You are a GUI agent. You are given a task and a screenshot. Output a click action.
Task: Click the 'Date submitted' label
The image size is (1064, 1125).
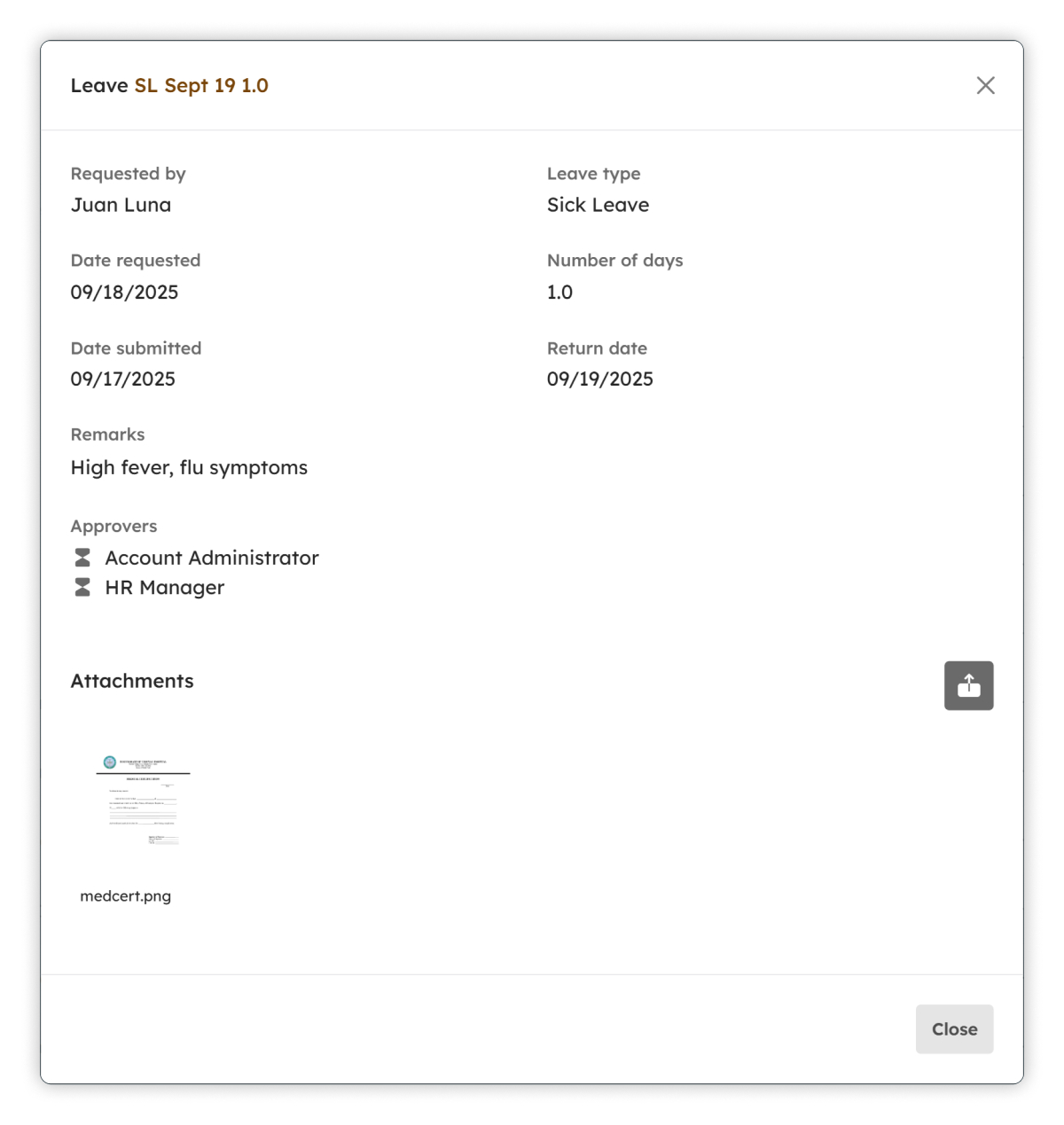pyautogui.click(x=136, y=348)
